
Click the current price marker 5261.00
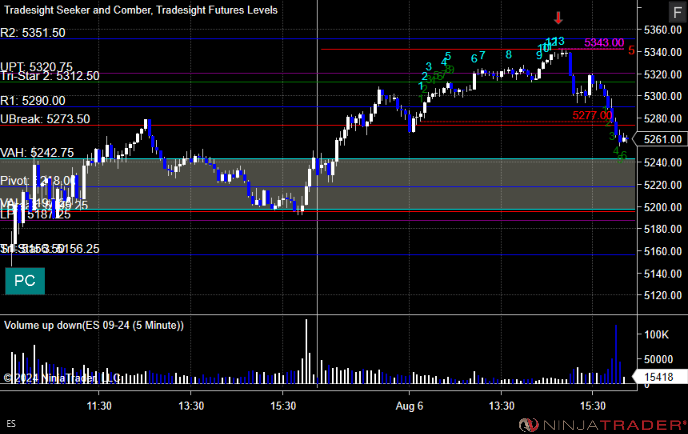[x=662, y=140]
